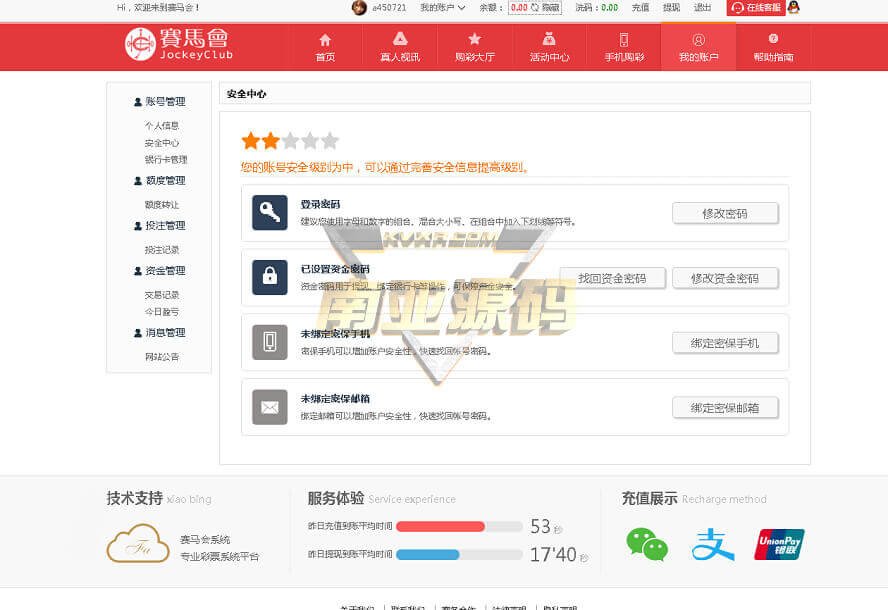Click the UnionPay 银联 logo

click(x=779, y=544)
